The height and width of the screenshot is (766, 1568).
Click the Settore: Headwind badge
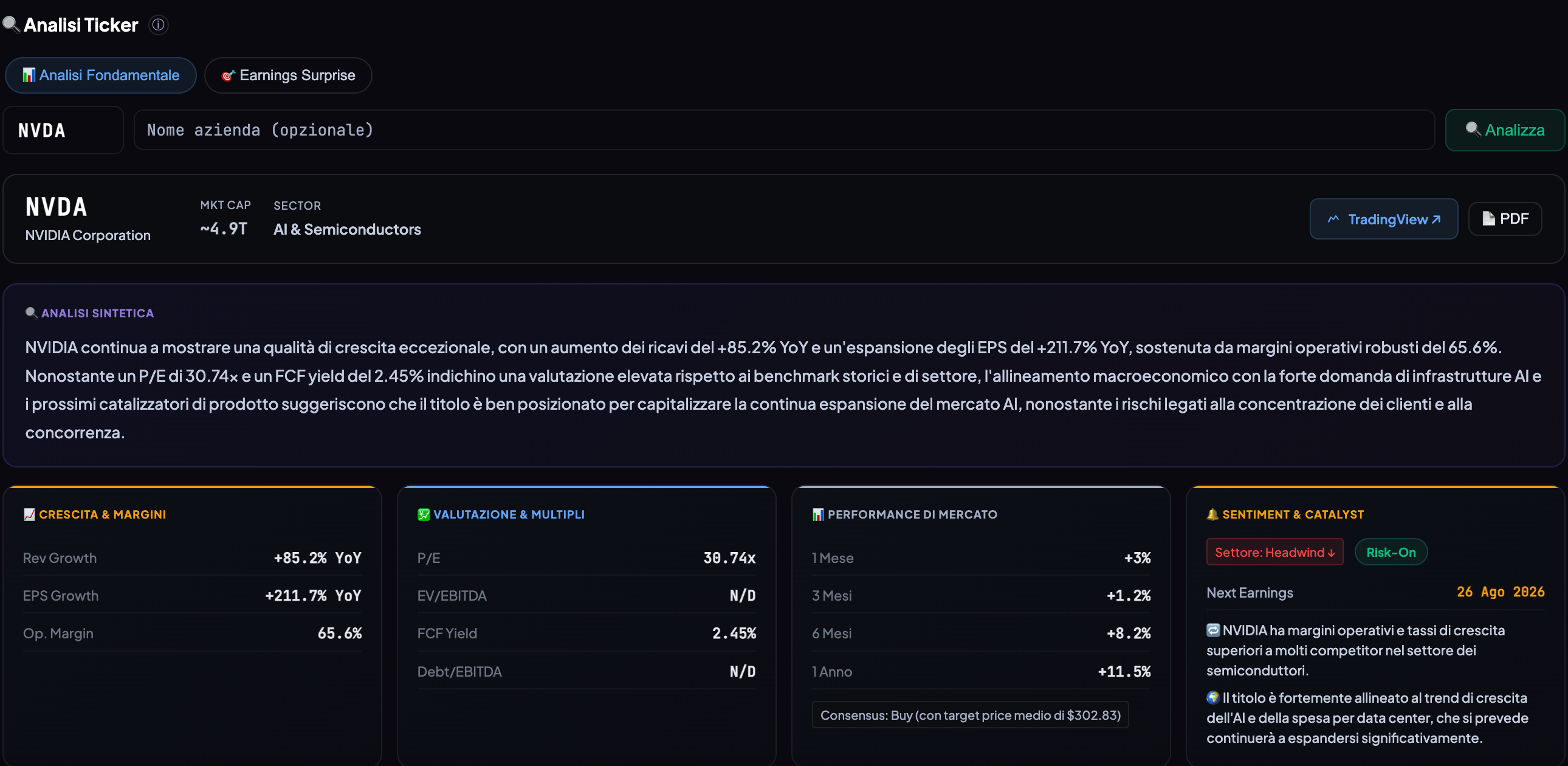click(x=1274, y=552)
